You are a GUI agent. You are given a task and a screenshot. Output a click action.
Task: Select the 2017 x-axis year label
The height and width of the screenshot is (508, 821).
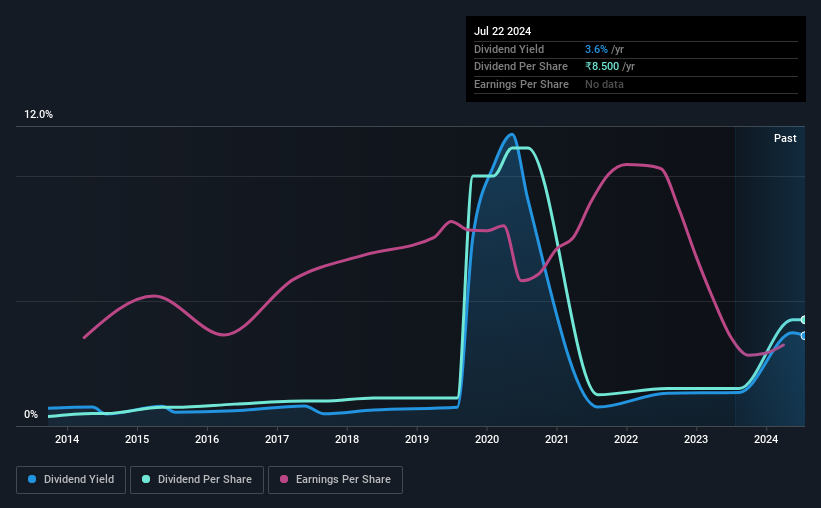[x=277, y=439]
